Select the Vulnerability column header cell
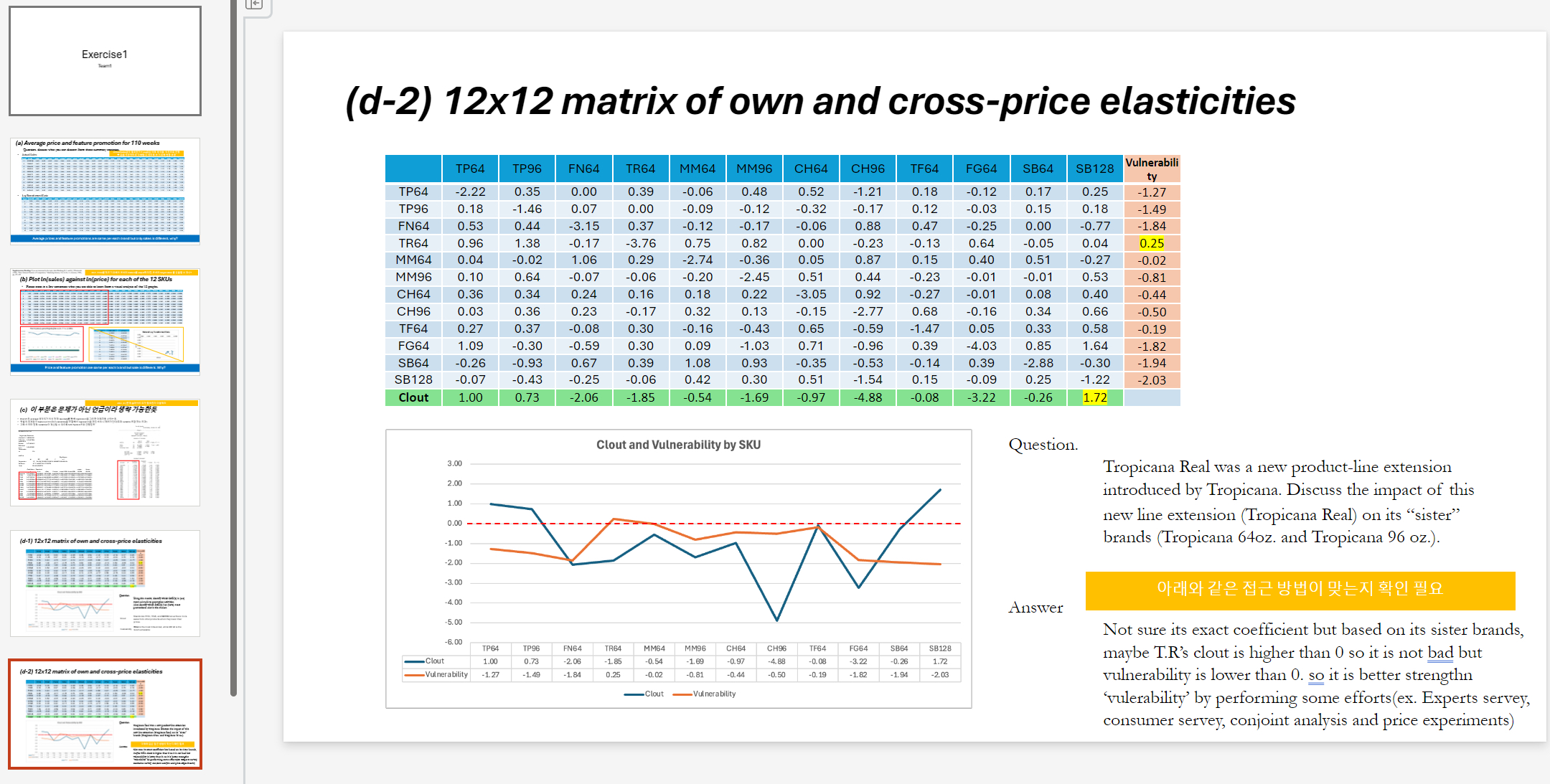 tap(1151, 168)
